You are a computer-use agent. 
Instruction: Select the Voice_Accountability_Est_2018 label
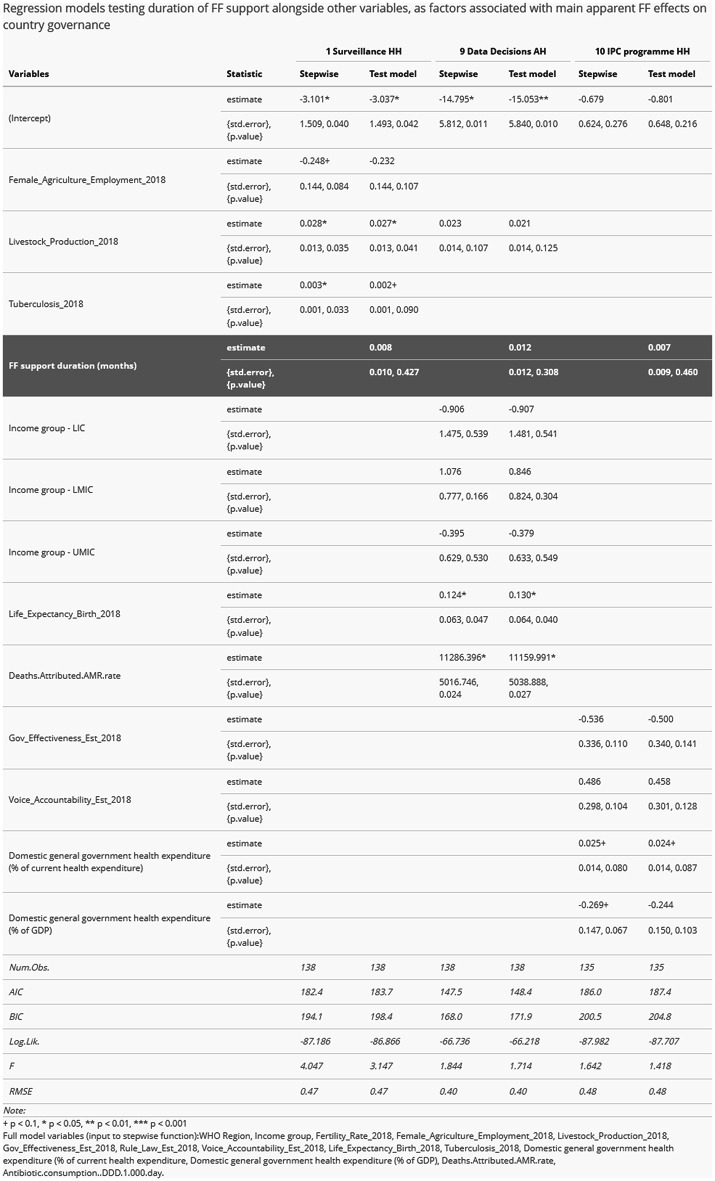pos(69,800)
